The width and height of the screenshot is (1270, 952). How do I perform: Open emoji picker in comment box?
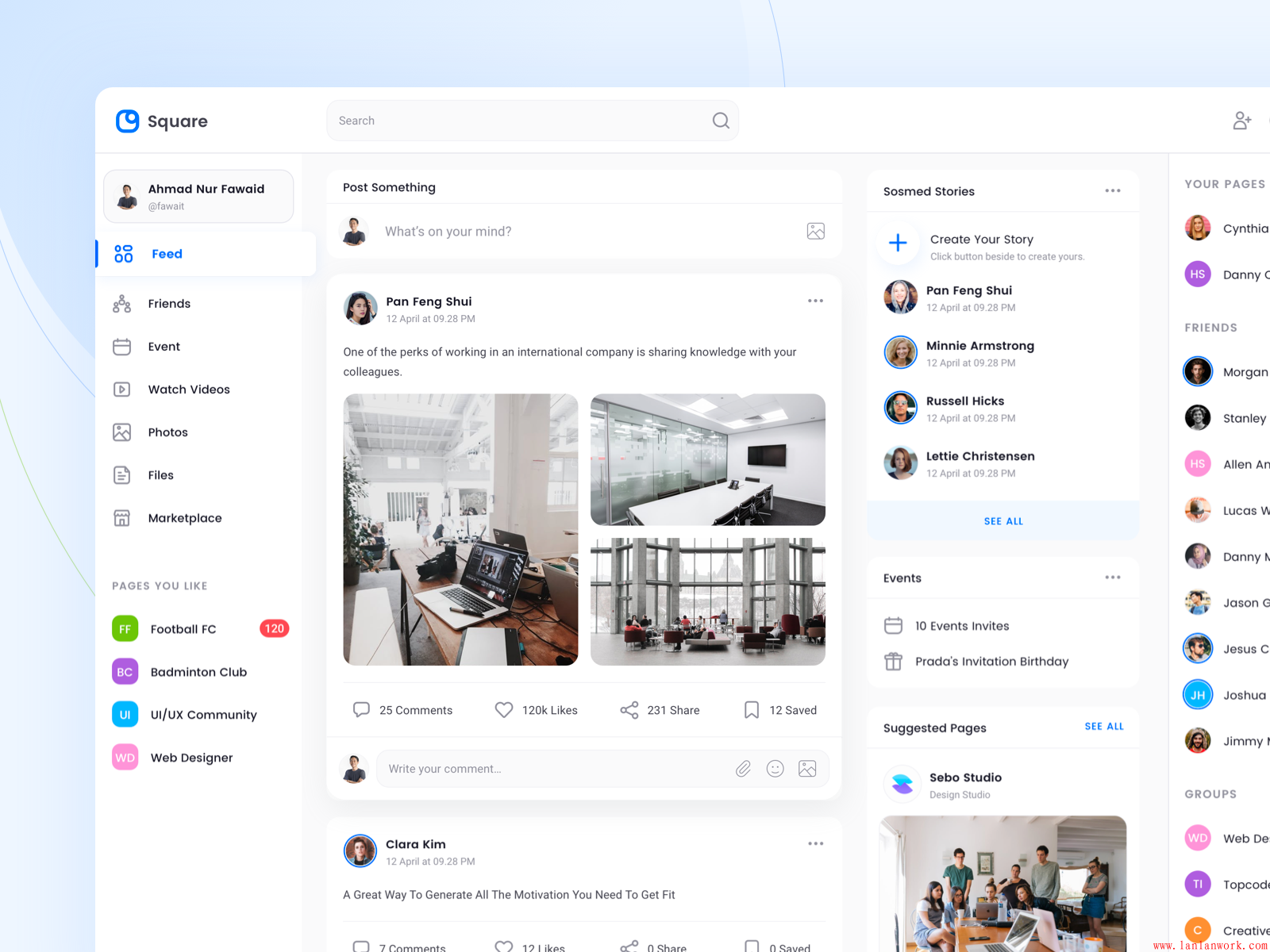click(775, 769)
